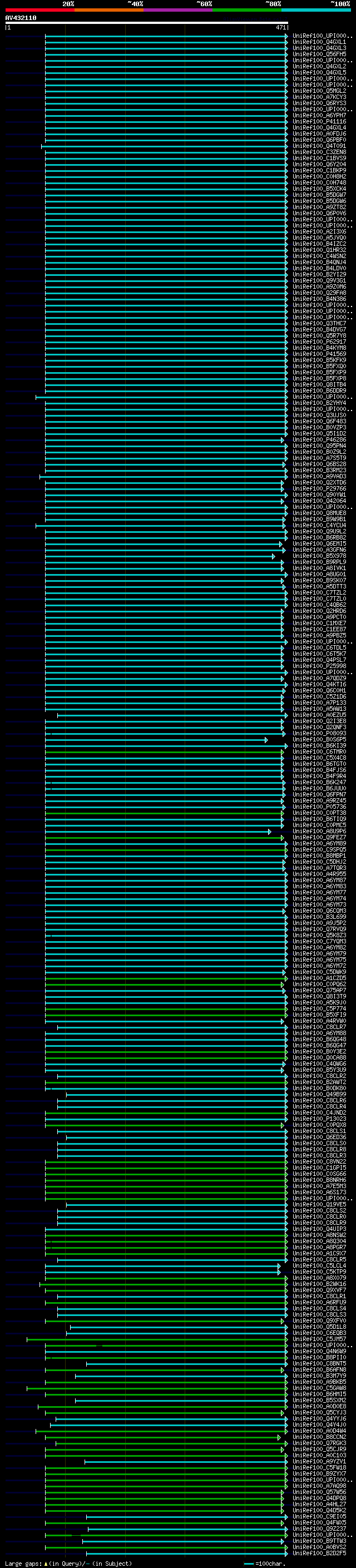
Task: Select the UniRef100_B4QNJ4 label
Action: point(319,263)
